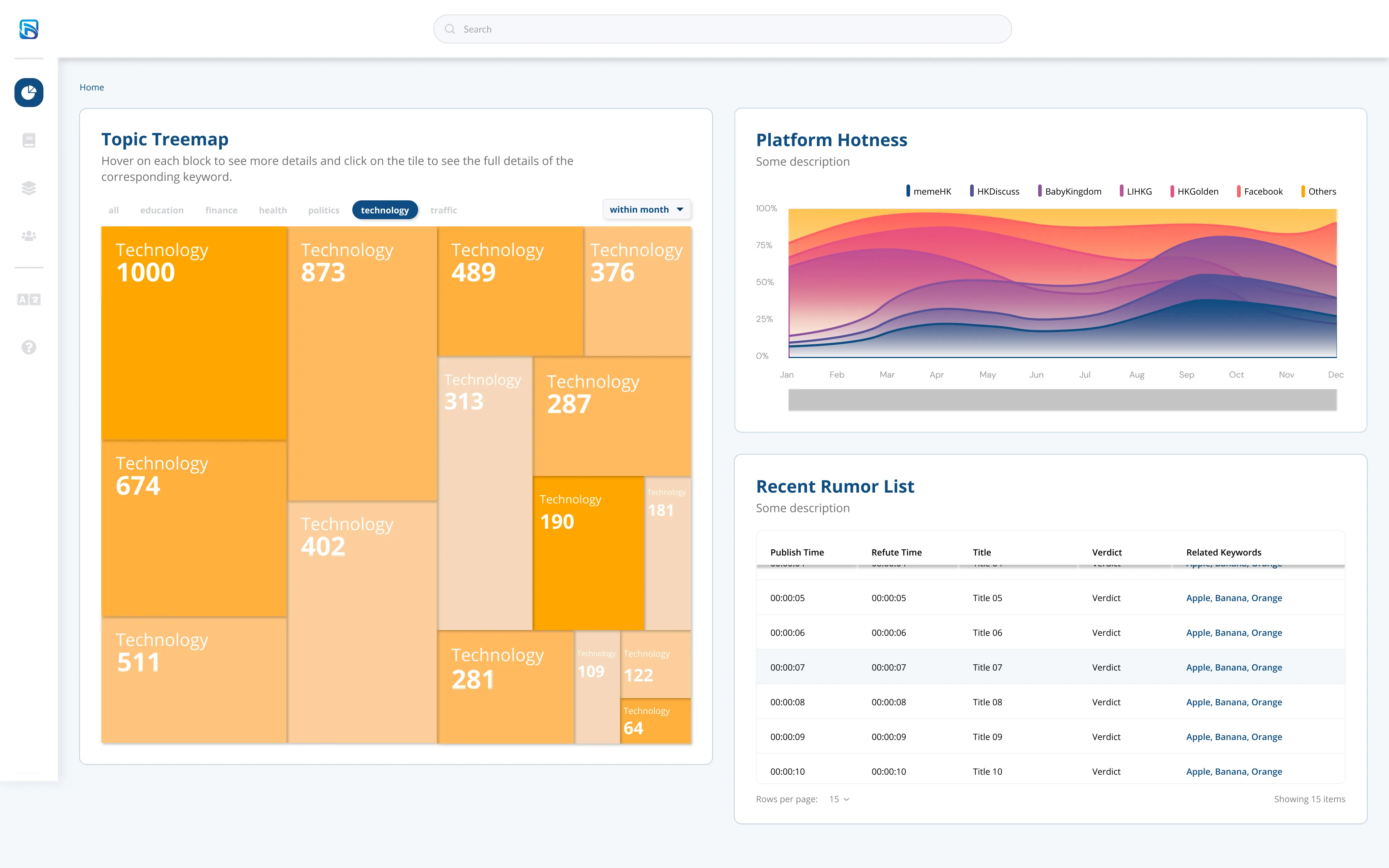Toggle the memeHK legend series
Image resolution: width=1389 pixels, height=868 pixels.
coord(928,191)
